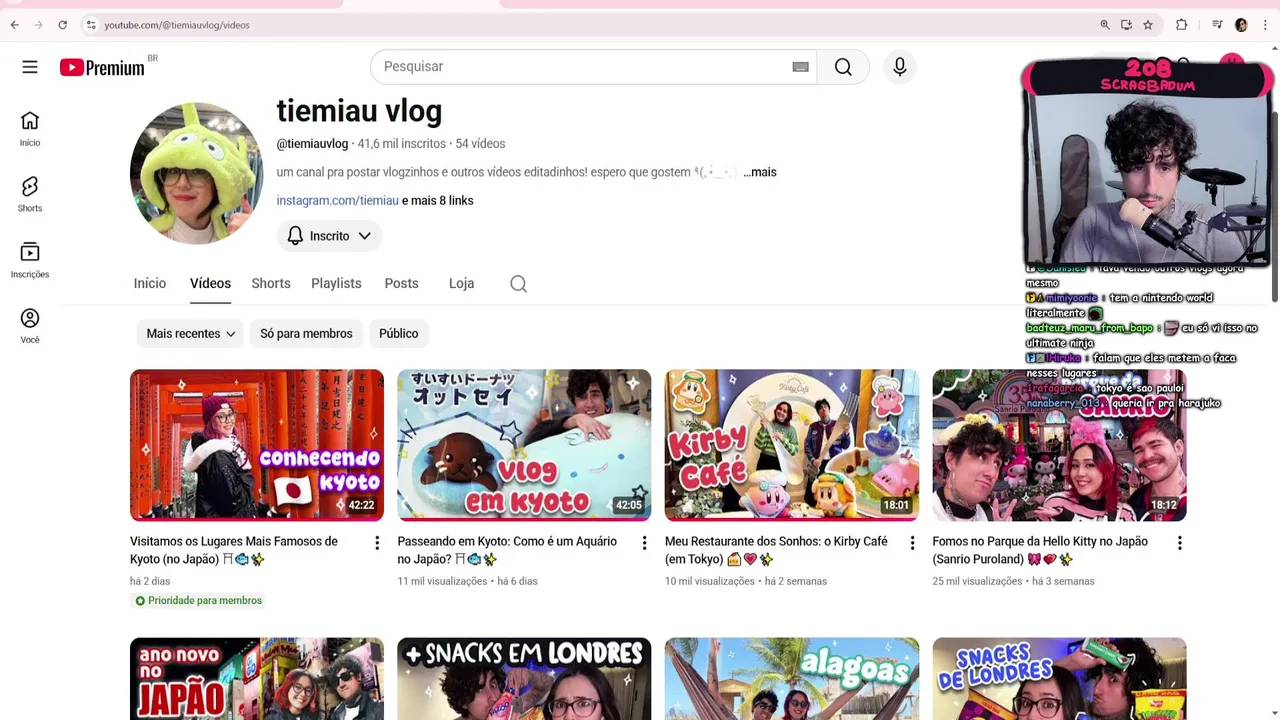Play the Alagoas thumbnail
Viewport: 1280px width, 720px height.
tap(792, 679)
